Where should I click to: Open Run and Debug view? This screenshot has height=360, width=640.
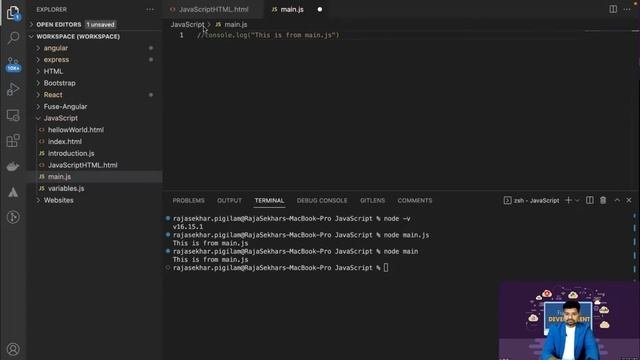(x=13, y=89)
